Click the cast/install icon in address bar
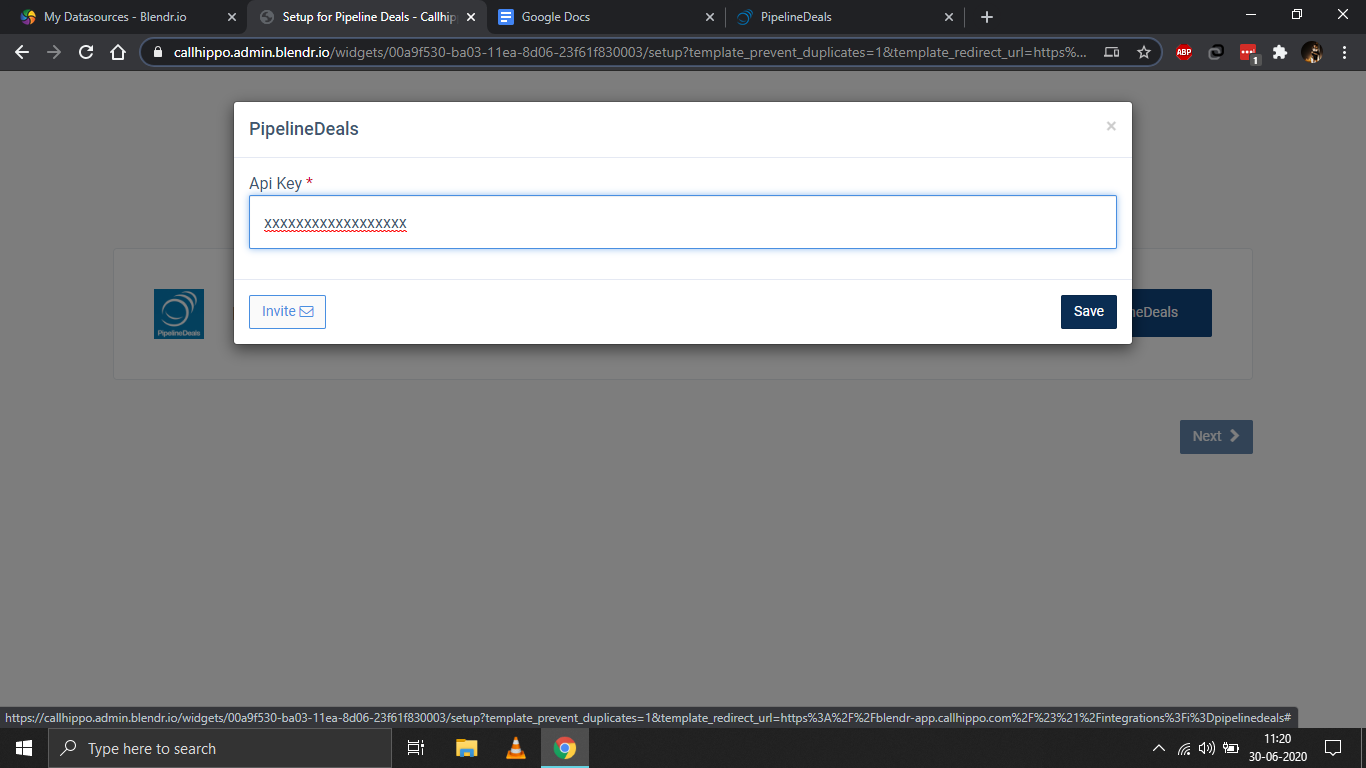1366x768 pixels. pyautogui.click(x=1112, y=52)
